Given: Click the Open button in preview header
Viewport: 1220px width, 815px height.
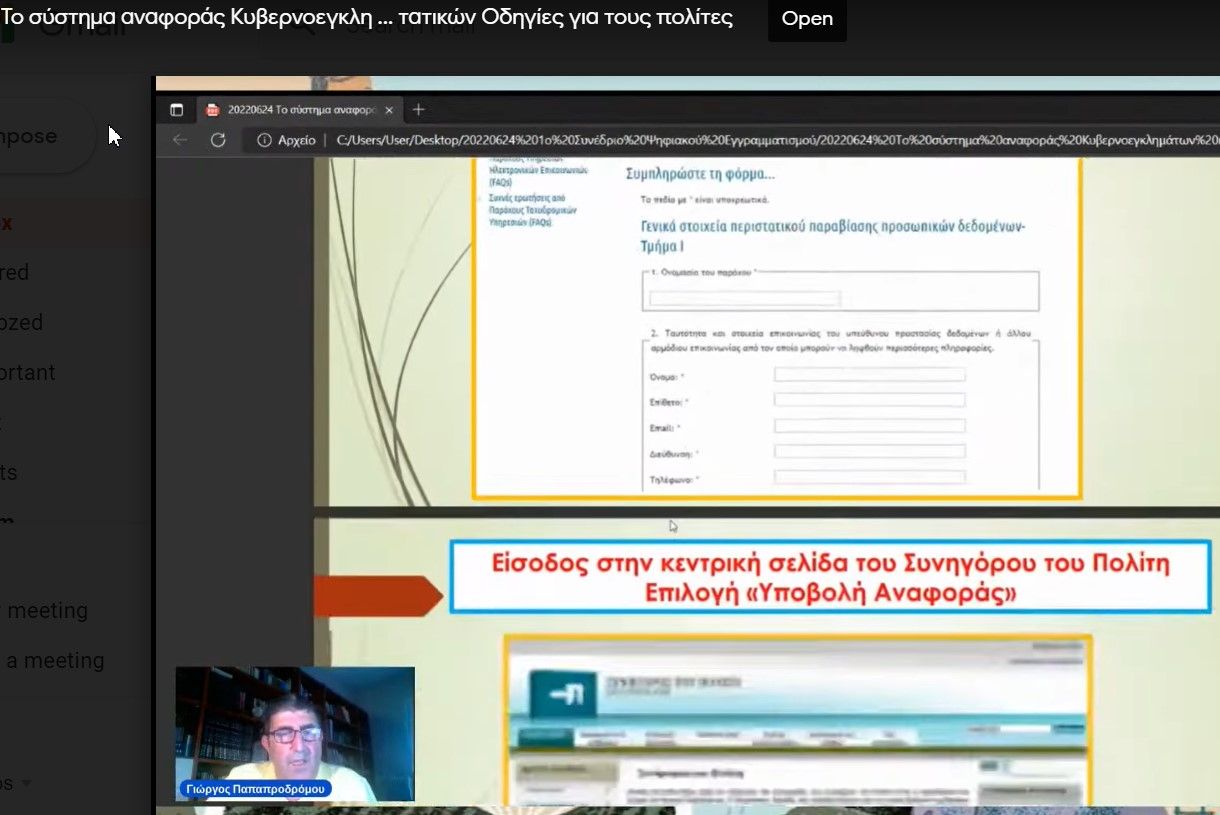Looking at the screenshot, I should click(x=807, y=19).
